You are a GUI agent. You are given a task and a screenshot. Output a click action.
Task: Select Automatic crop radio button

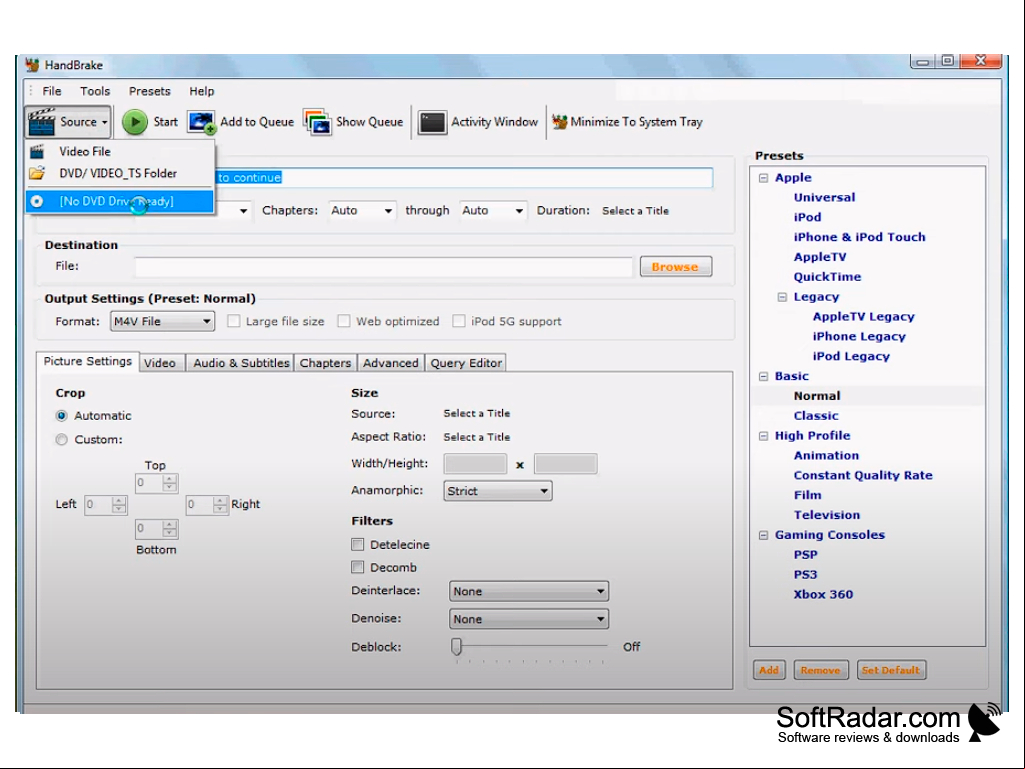click(61, 416)
